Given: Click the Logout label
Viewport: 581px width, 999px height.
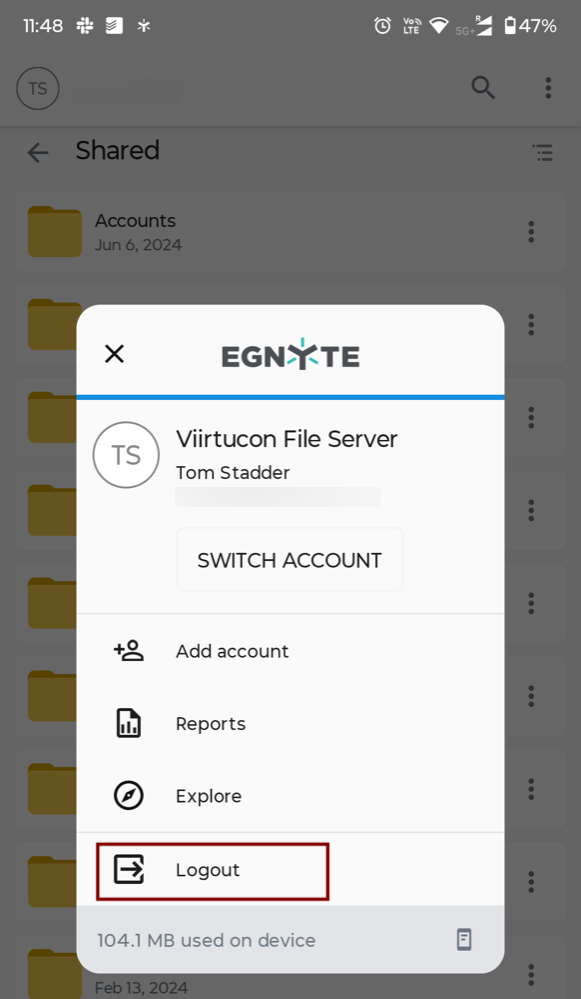Looking at the screenshot, I should [208, 870].
